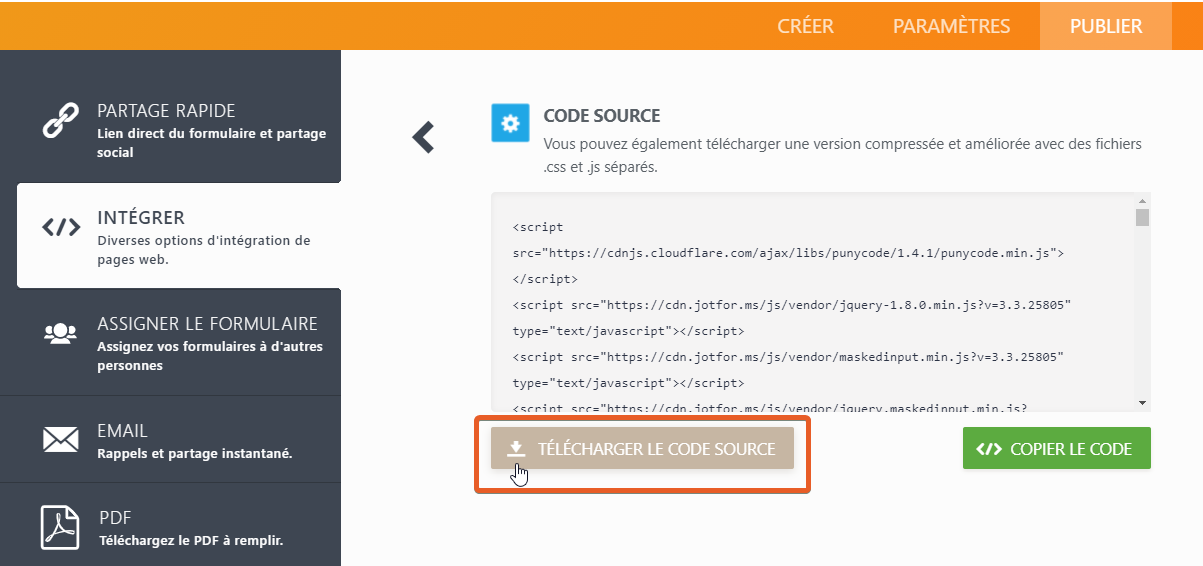Click the chain link icon for Partage Rapide

pos(61,119)
